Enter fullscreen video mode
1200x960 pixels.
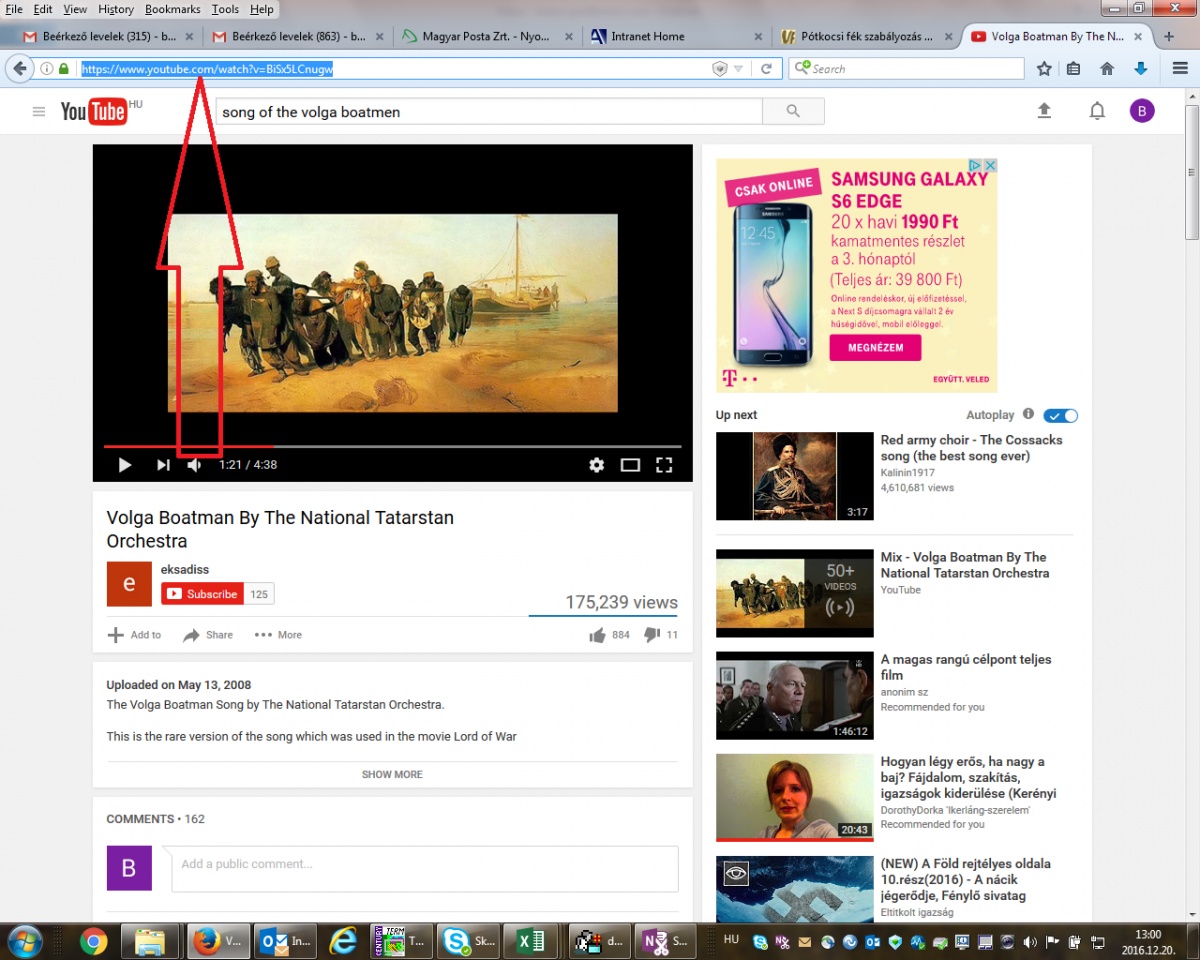coord(664,465)
